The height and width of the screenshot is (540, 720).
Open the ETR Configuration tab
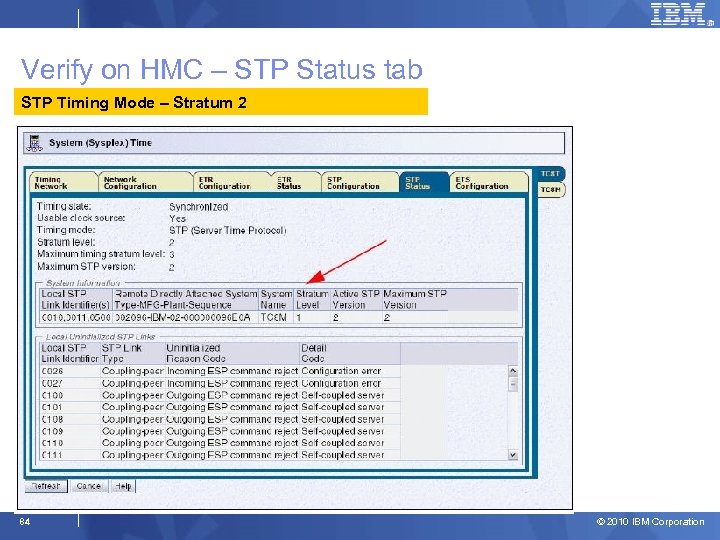(232, 182)
